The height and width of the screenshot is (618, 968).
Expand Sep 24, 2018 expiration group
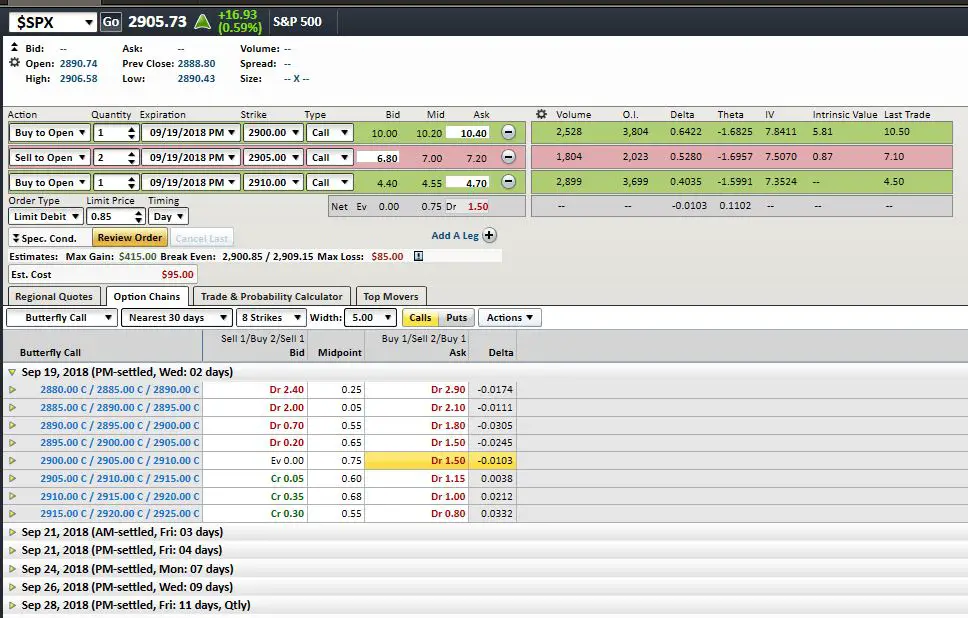(x=12, y=569)
